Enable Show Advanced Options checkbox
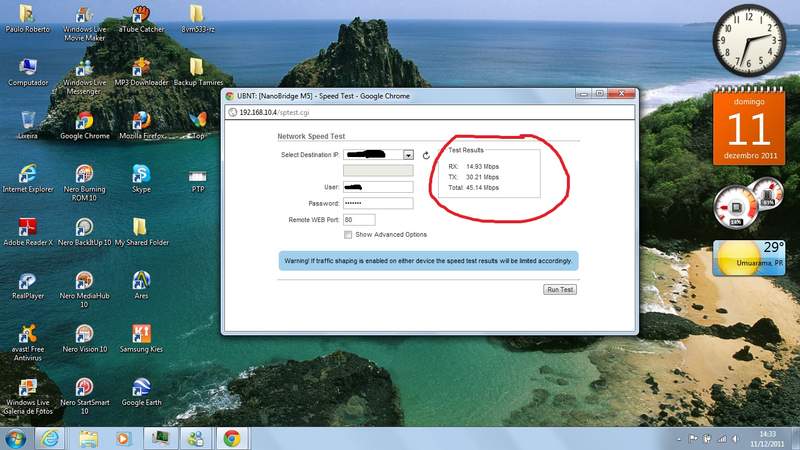This screenshot has height=450, width=800. click(348, 235)
